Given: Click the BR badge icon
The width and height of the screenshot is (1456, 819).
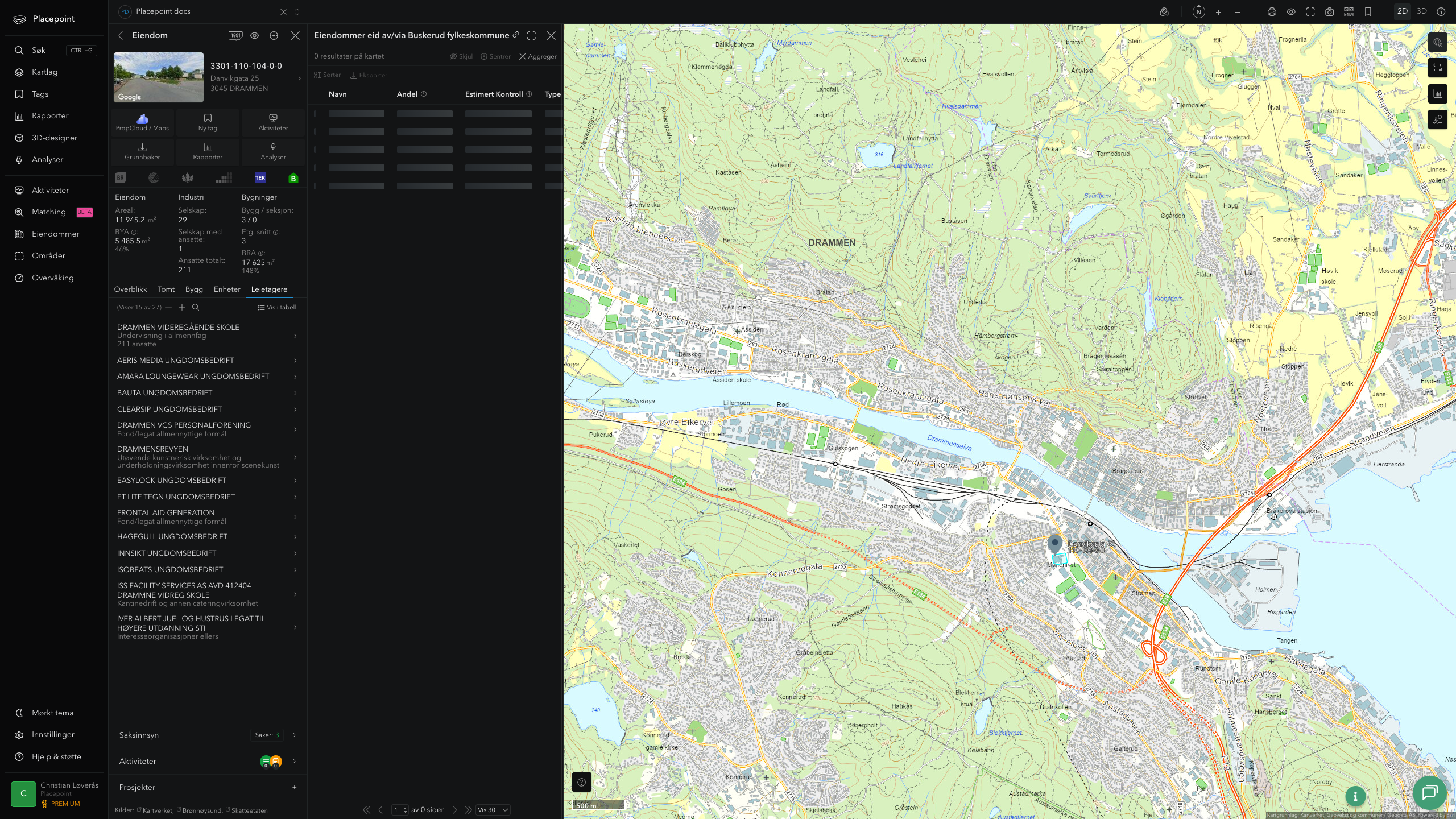Looking at the screenshot, I should [120, 178].
